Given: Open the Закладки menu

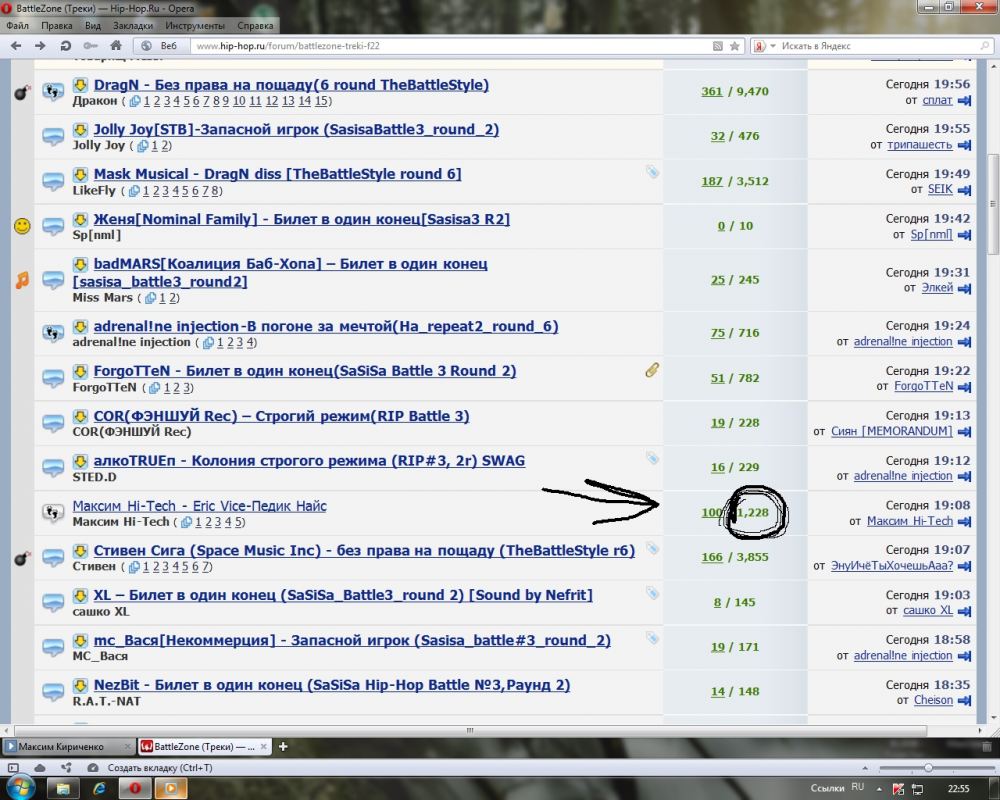Looking at the screenshot, I should 140,25.
